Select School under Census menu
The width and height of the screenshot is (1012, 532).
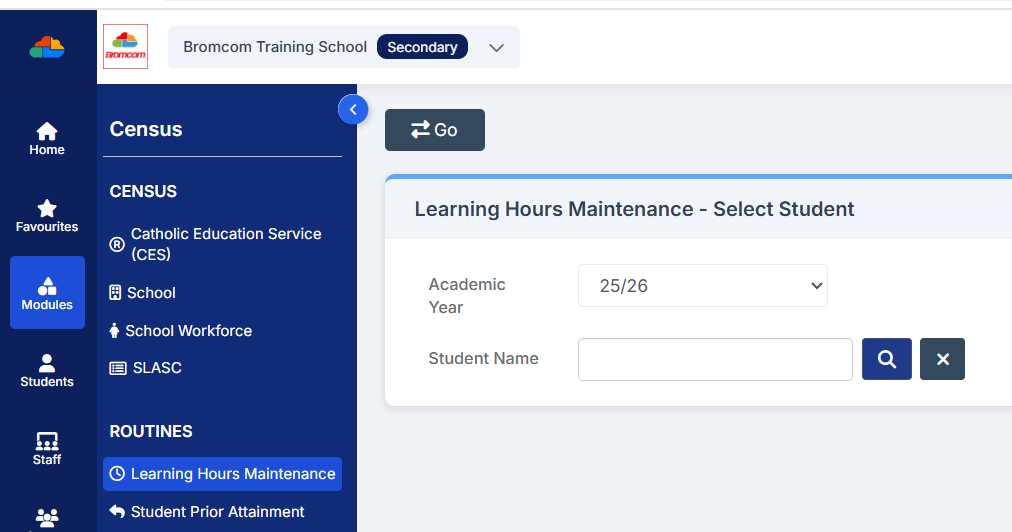151,293
